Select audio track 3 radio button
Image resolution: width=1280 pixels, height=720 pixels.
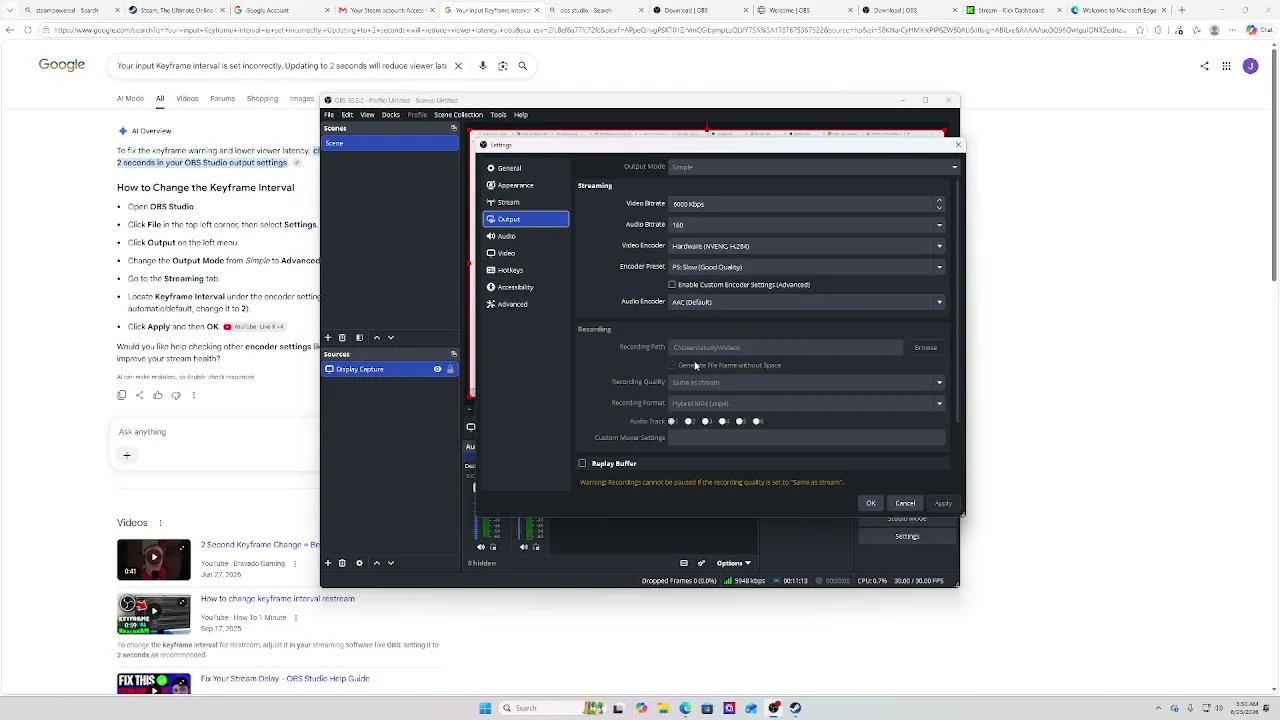click(x=706, y=422)
